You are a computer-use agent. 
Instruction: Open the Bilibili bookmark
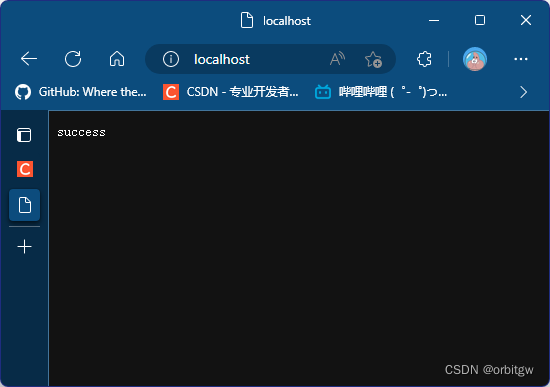click(381, 92)
